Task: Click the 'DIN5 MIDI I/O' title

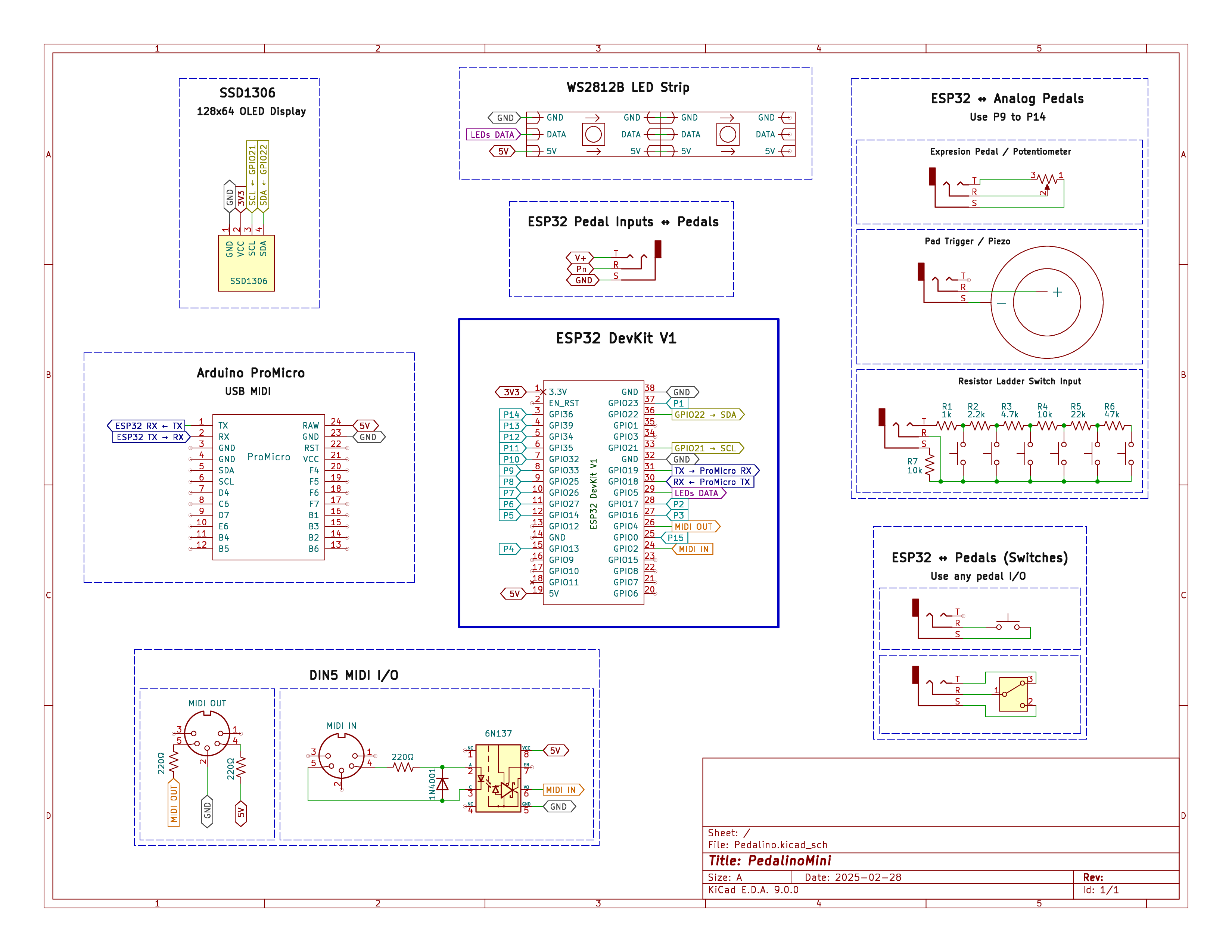Action: pos(354,675)
